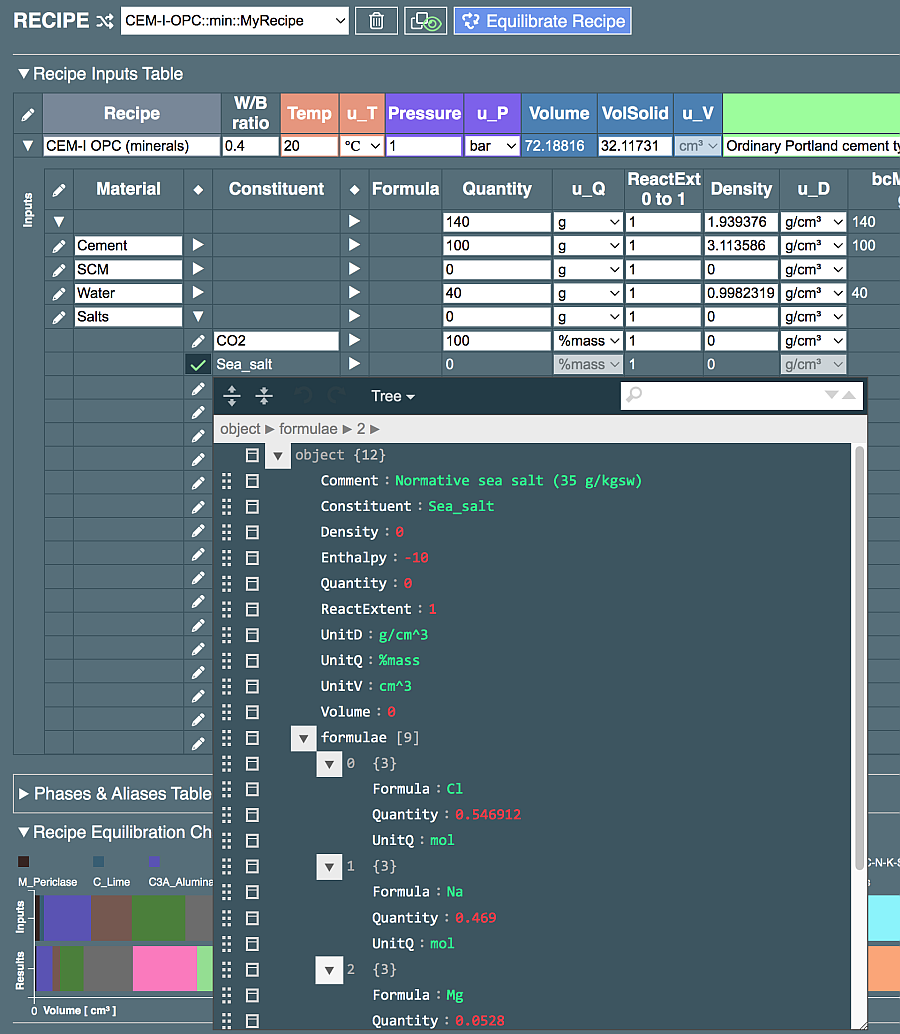Click formulae in the breadcrumb path
900x1034 pixels.
point(309,428)
